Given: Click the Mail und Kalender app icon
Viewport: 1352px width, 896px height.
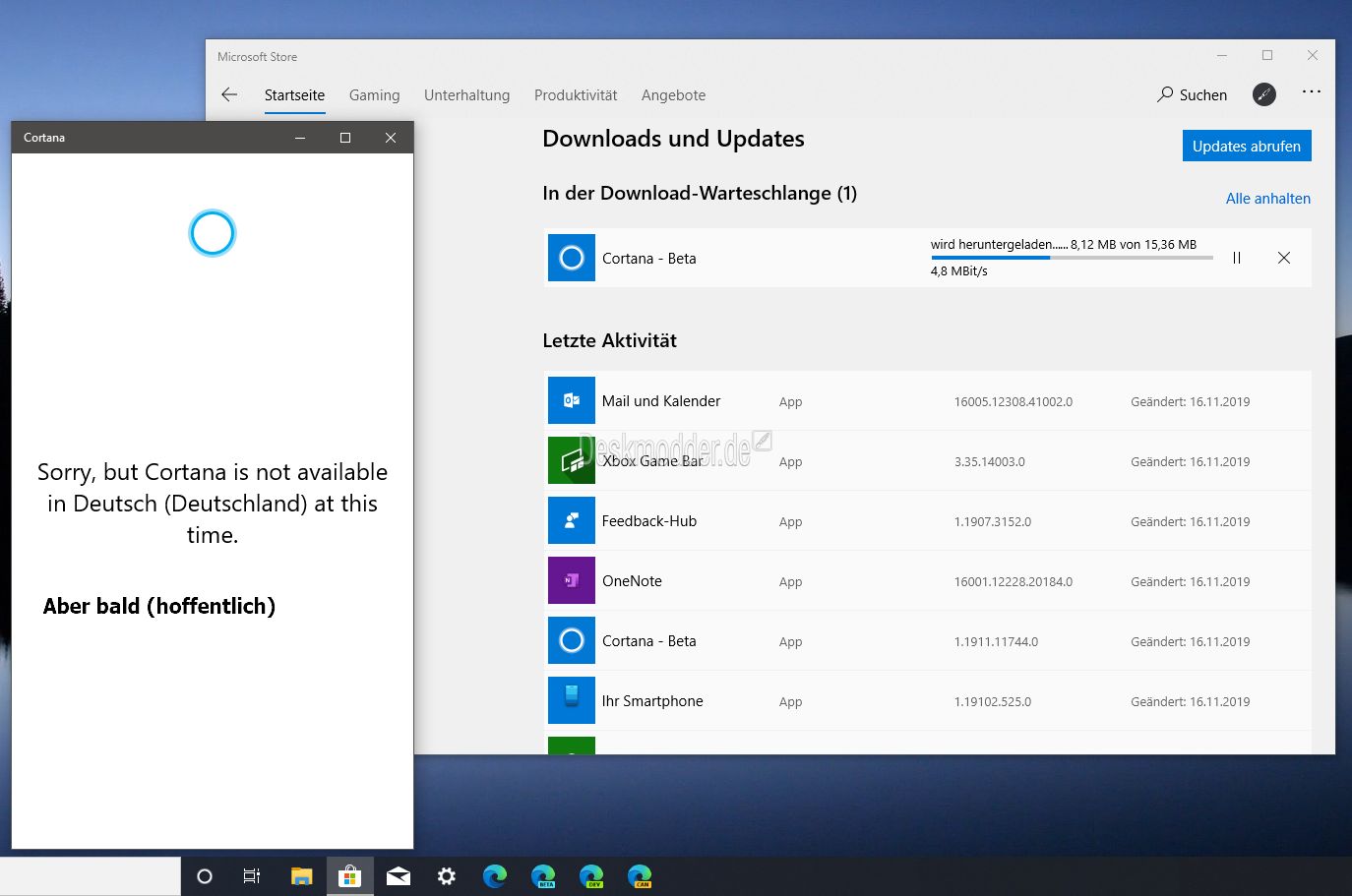Looking at the screenshot, I should 572,400.
